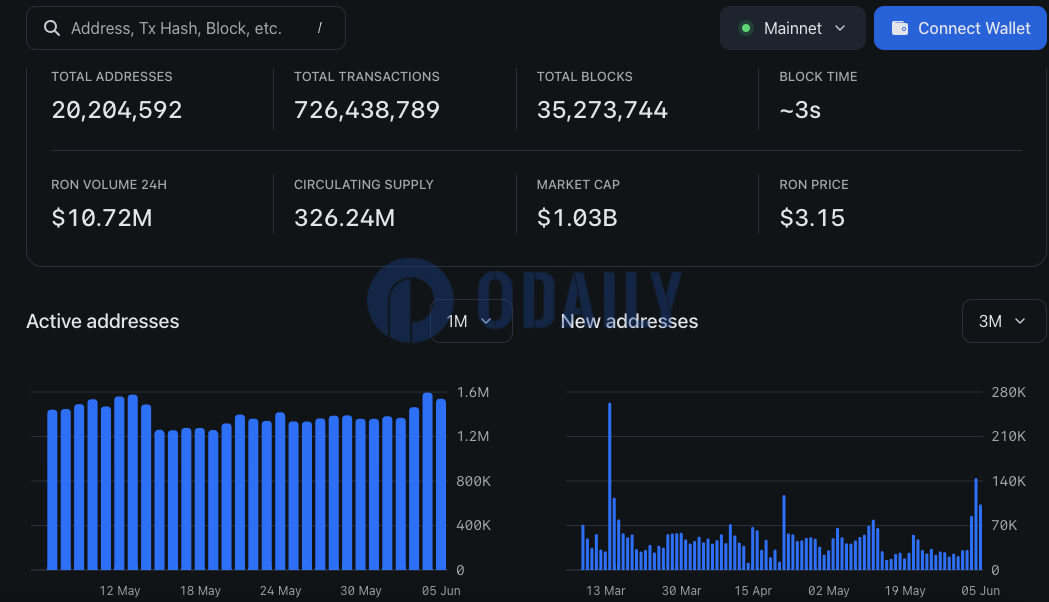Click the New addresses chart title
The height and width of the screenshot is (602, 1049).
[629, 321]
